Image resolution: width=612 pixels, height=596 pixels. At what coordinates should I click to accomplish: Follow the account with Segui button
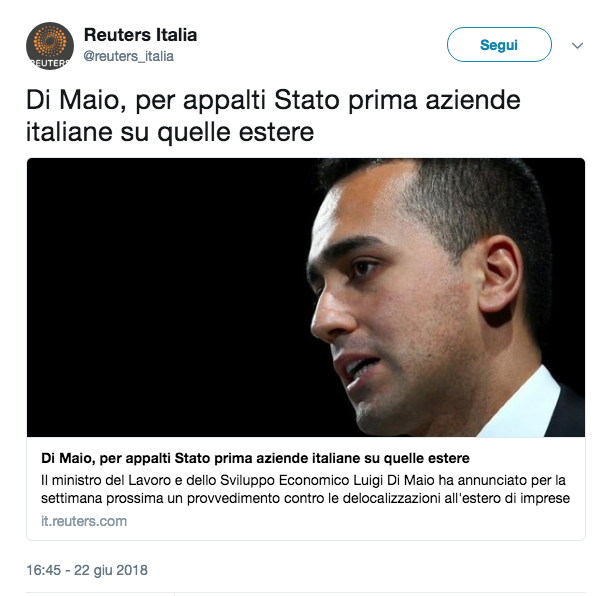[499, 44]
